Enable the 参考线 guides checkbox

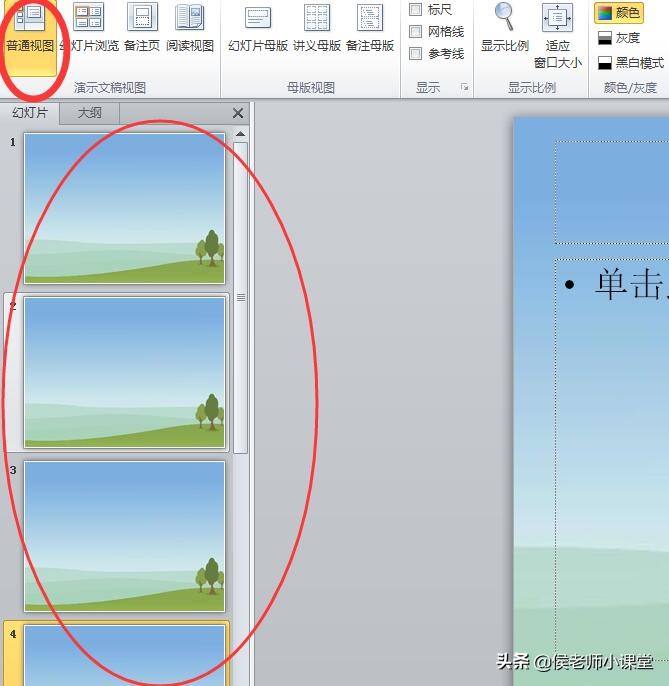(x=416, y=54)
